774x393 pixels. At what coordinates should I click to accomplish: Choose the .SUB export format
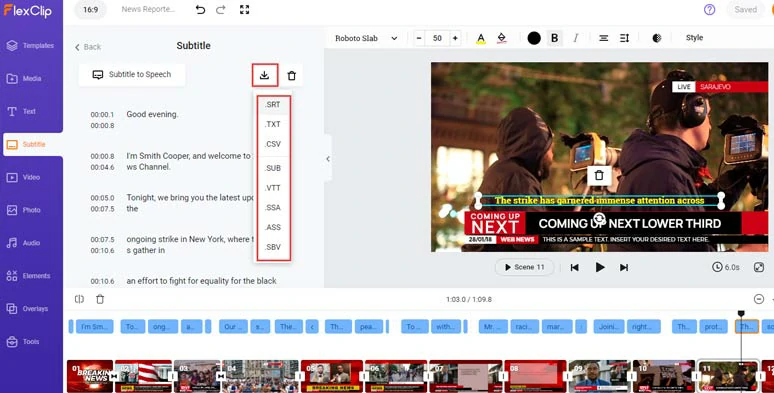pos(273,168)
